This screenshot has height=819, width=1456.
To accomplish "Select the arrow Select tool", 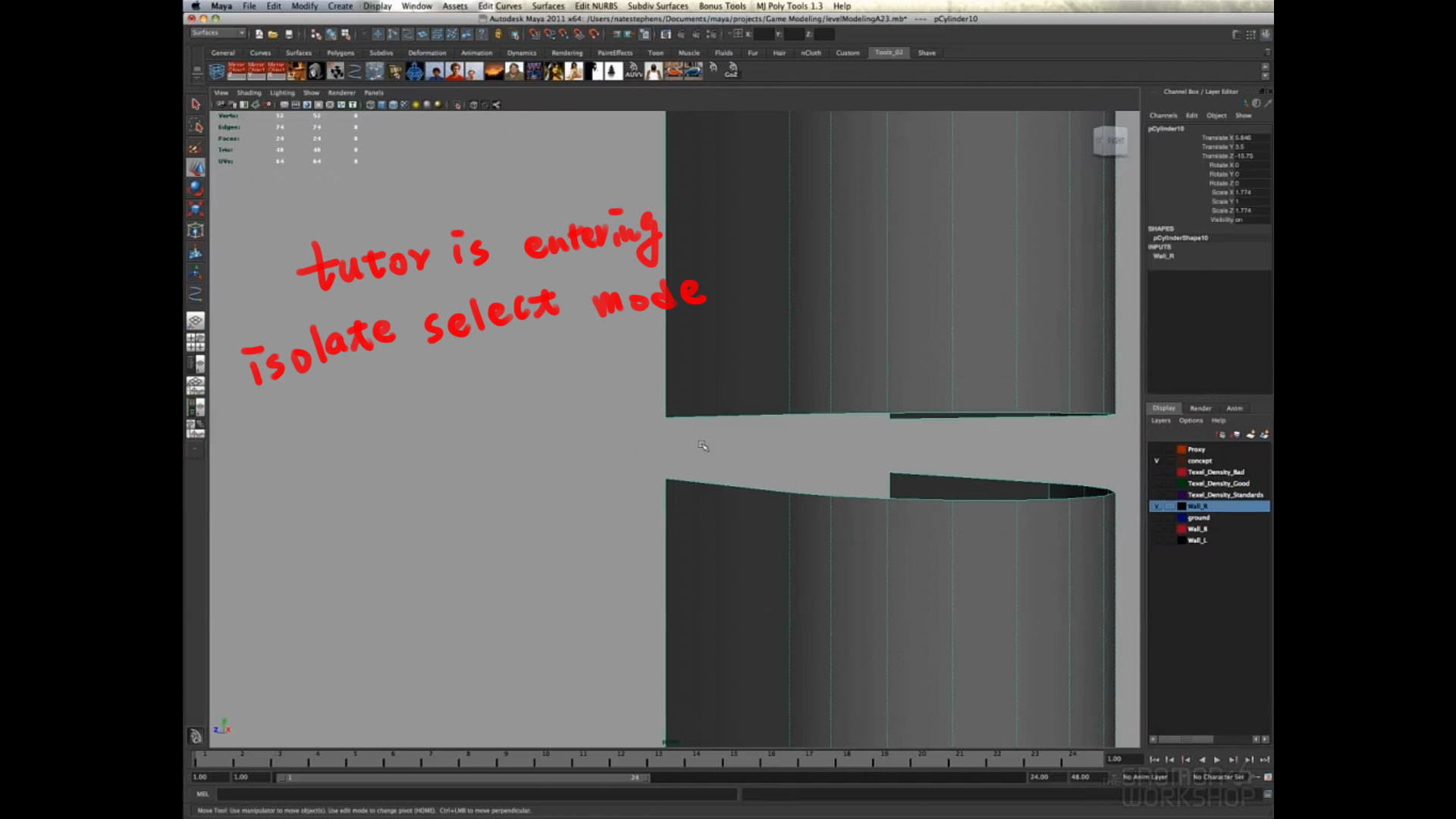I will [x=196, y=104].
